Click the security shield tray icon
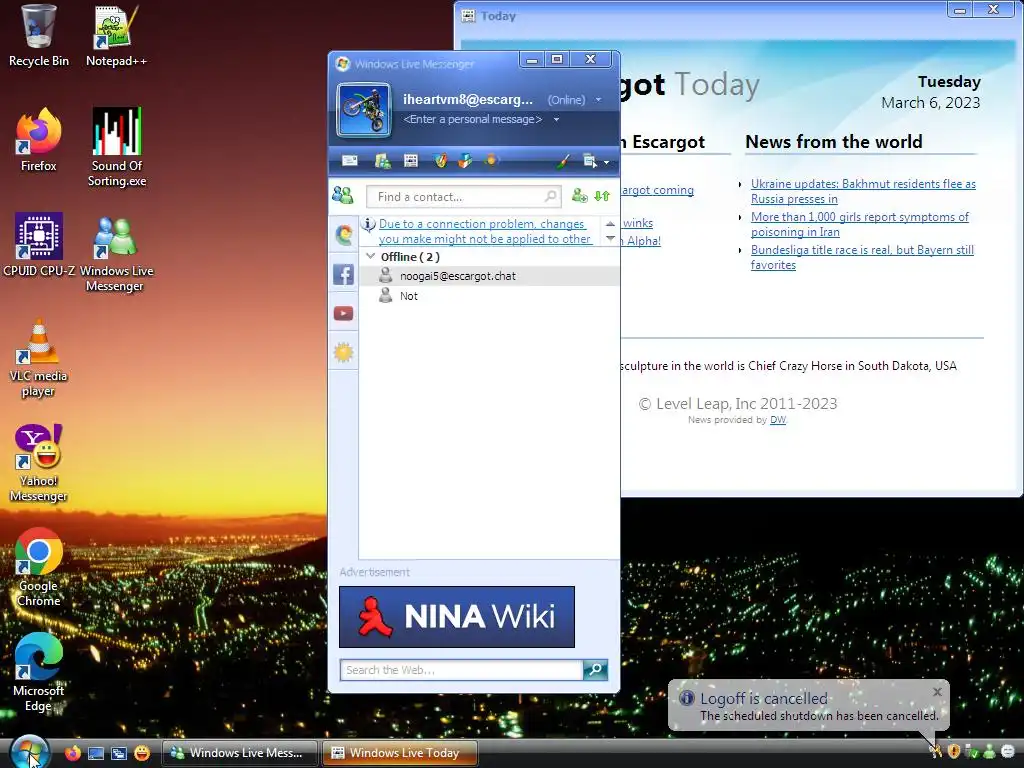Image resolution: width=1024 pixels, height=768 pixels. 953,752
